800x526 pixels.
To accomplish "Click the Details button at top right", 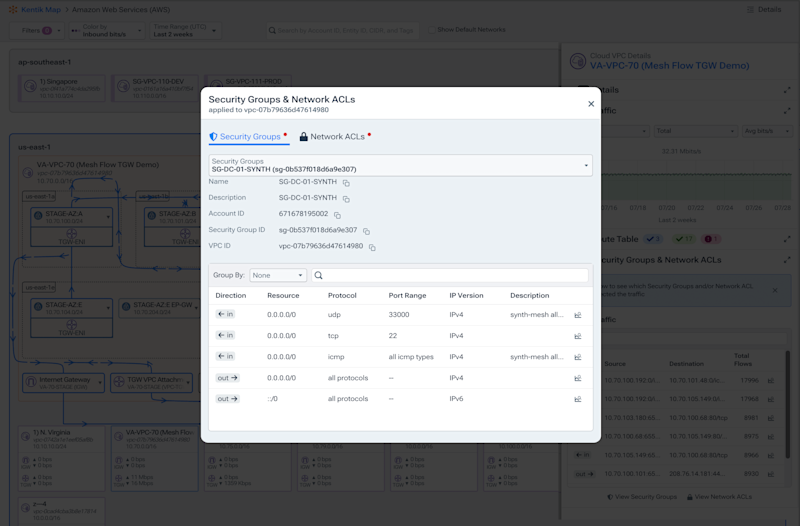I will [x=764, y=10].
